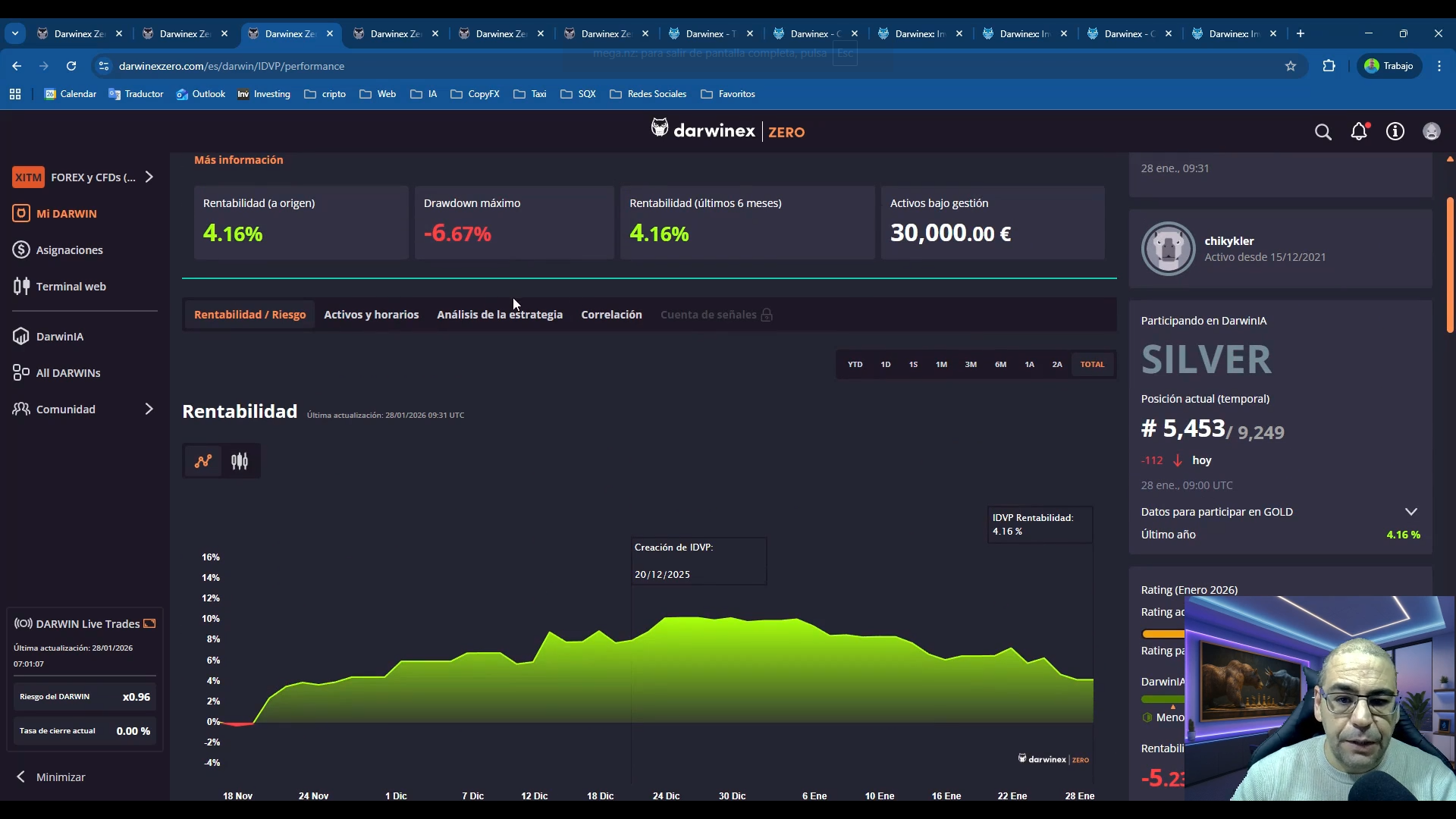The image size is (1456, 819).
Task: Select the 6M timeframe filter
Action: [x=1000, y=365]
